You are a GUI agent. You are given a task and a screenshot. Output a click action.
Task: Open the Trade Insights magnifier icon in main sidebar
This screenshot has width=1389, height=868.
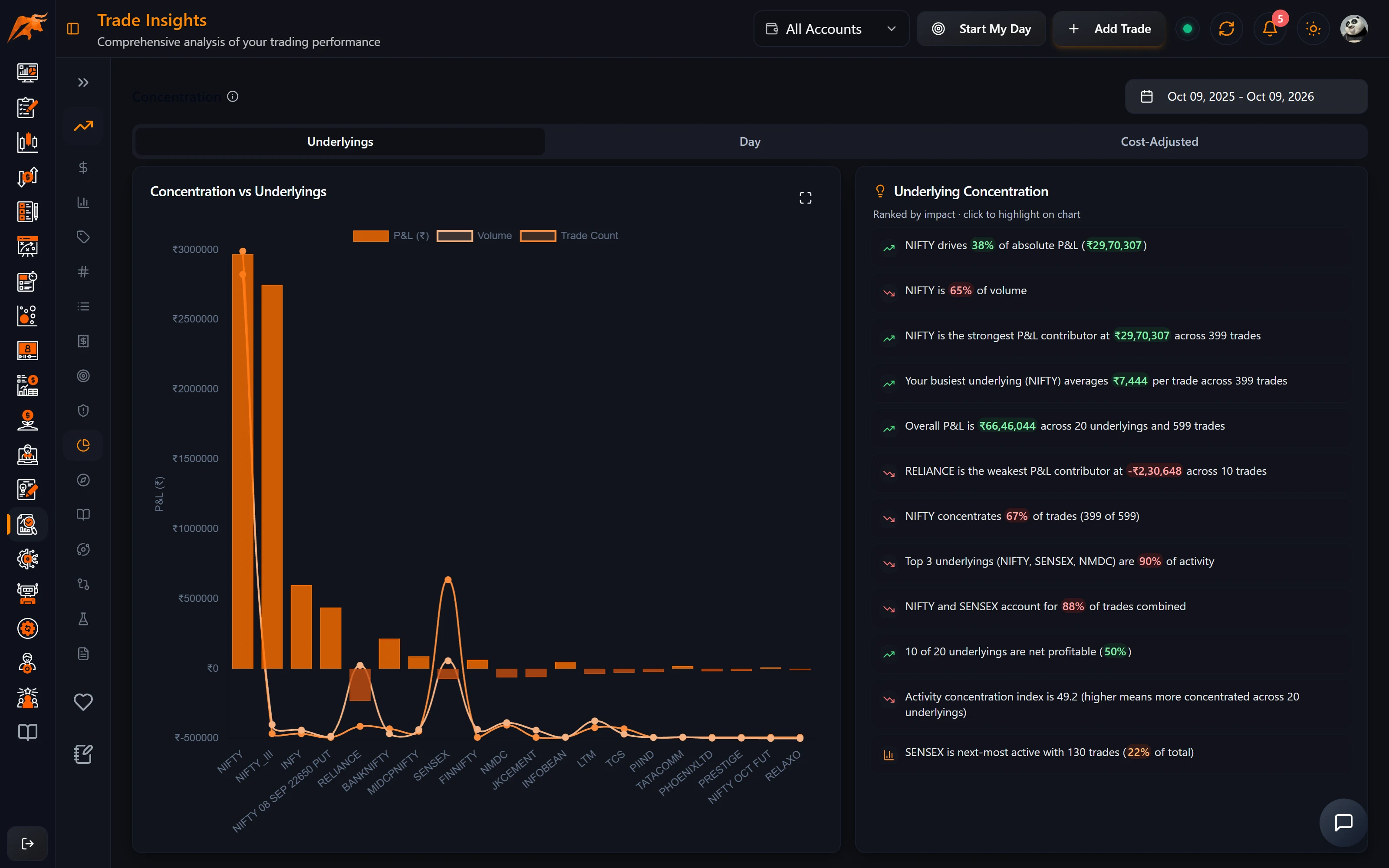27,524
